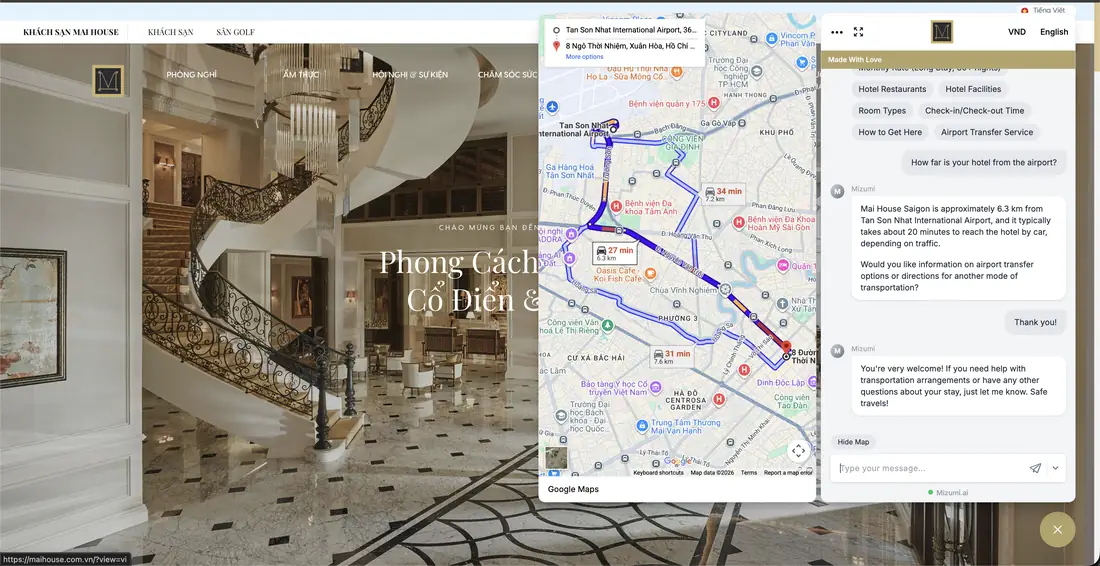Choose the Hotel Facilities quick reply
This screenshot has height=566, width=1100.
[x=972, y=89]
